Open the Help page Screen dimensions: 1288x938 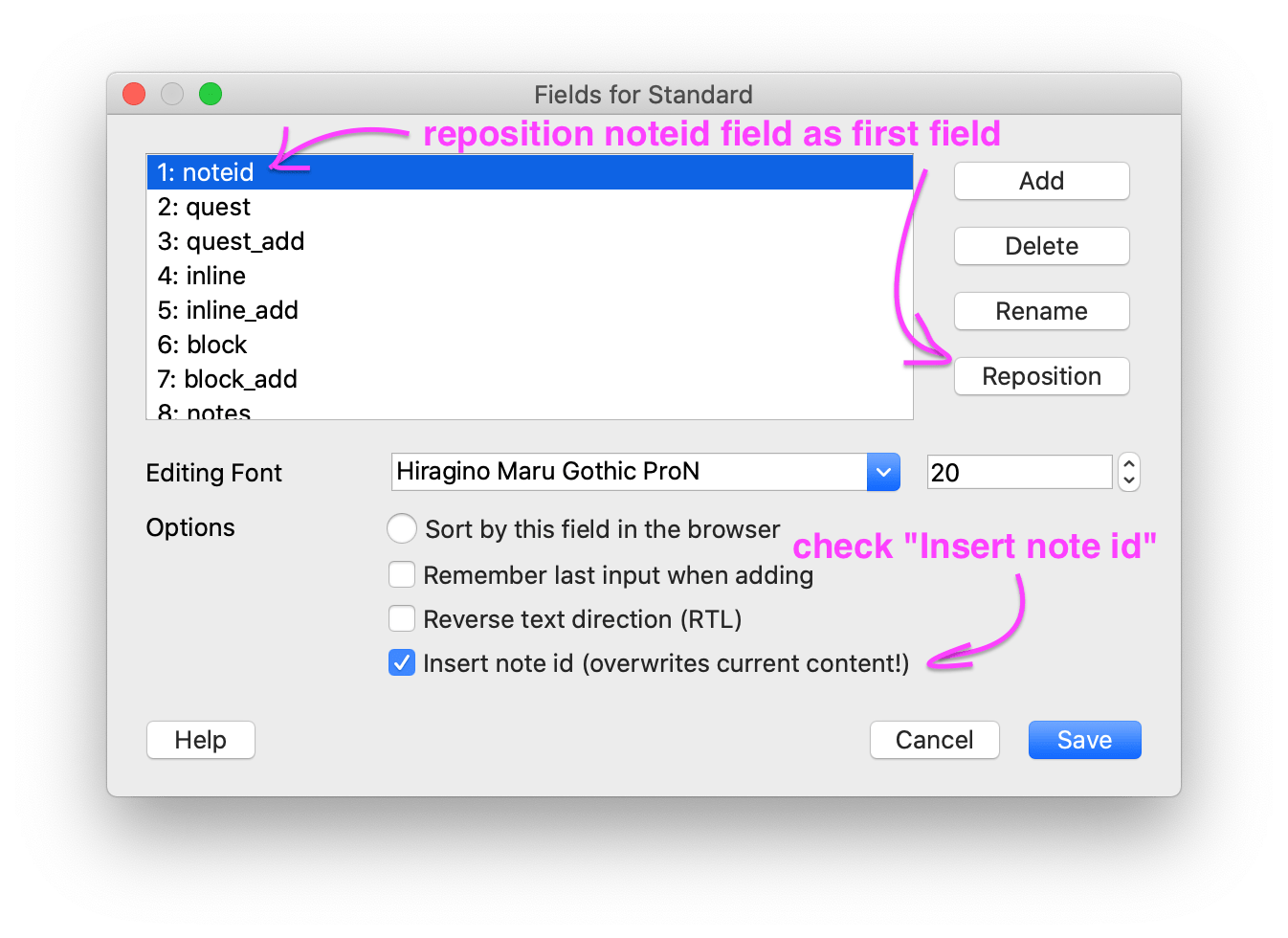pyautogui.click(x=201, y=740)
